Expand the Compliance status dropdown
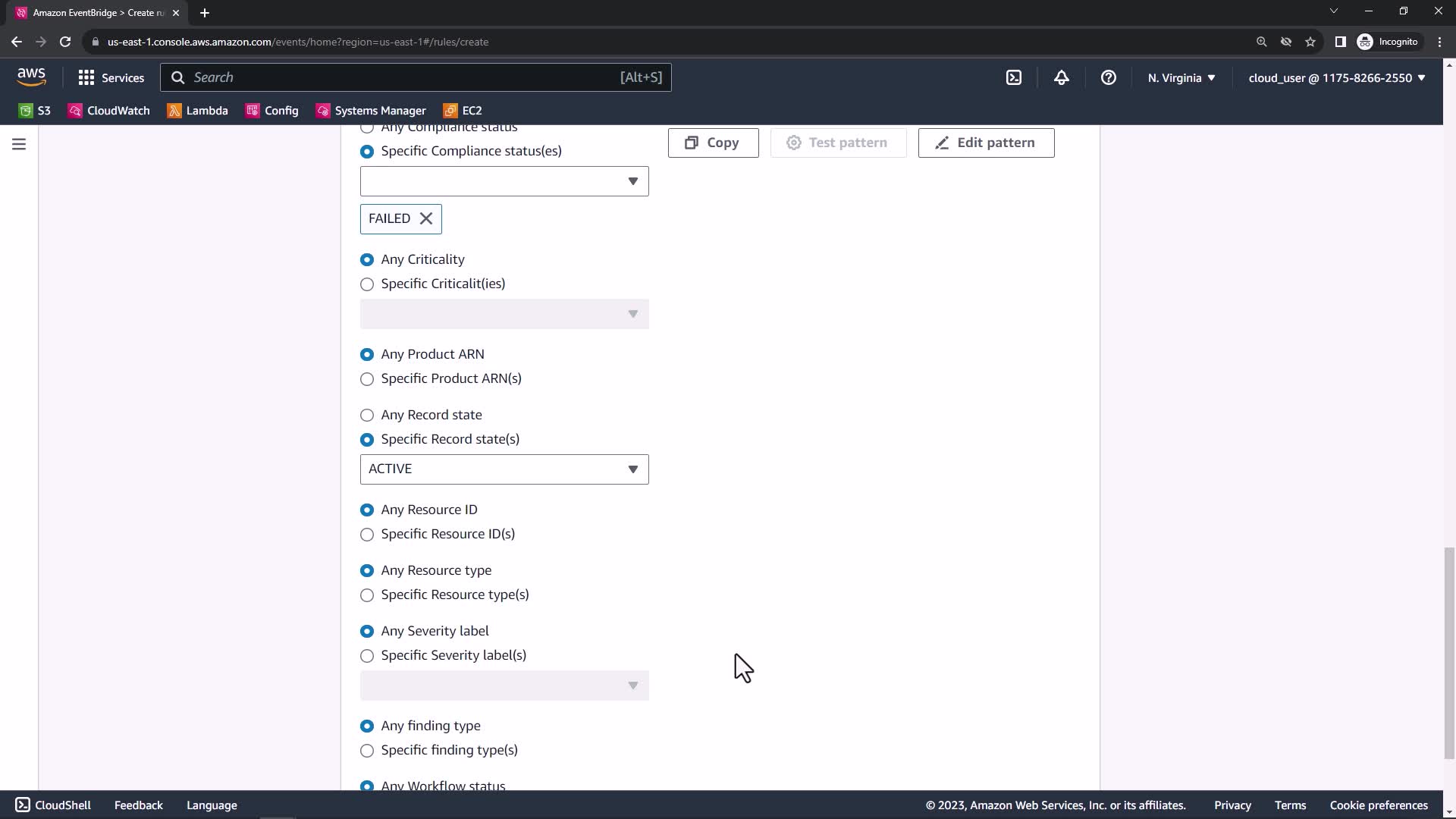 click(504, 181)
